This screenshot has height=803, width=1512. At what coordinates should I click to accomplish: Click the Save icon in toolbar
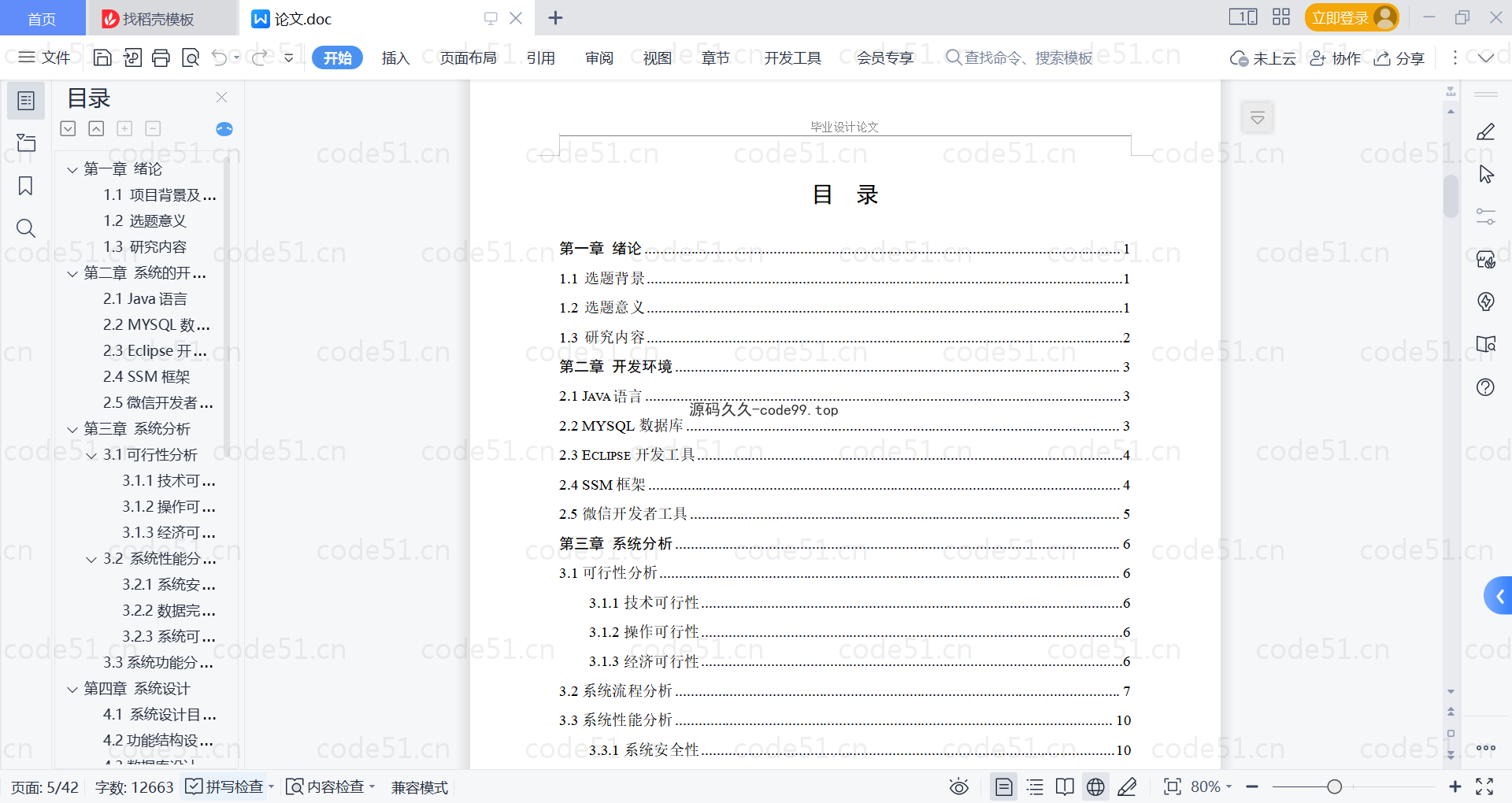[x=102, y=57]
